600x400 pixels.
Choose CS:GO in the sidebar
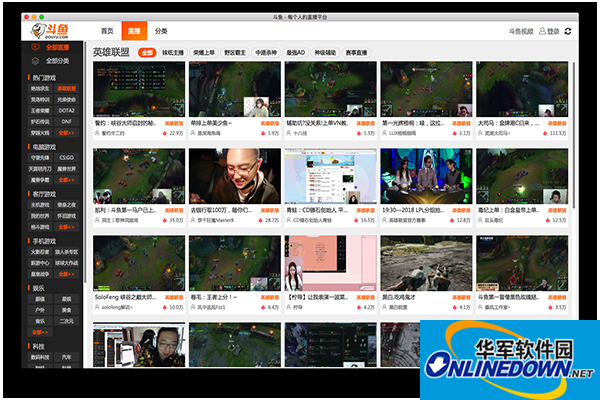click(67, 158)
